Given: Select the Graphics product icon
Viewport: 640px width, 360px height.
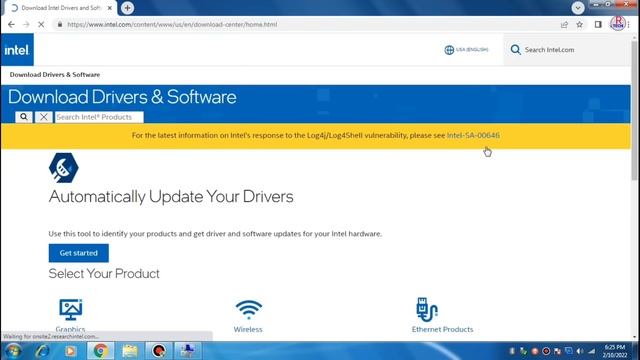Looking at the screenshot, I should [x=71, y=309].
